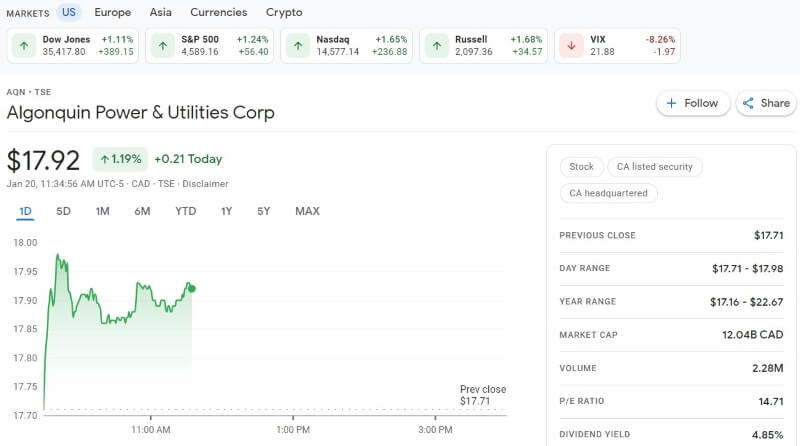Viewport: 800px width, 446px height.
Task: Click the plus icon in Follow button
Action: pyautogui.click(x=671, y=103)
